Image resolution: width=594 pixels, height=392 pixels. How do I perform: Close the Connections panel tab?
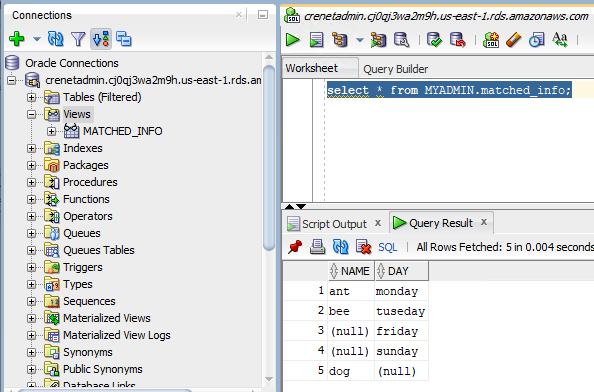239,15
